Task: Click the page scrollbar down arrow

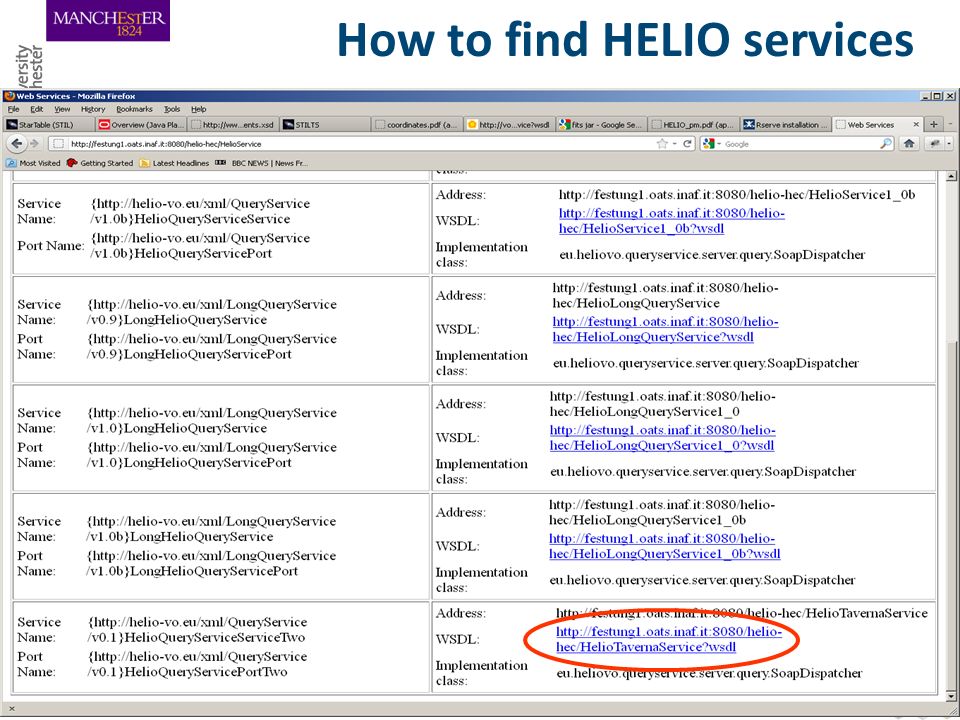Action: (951, 696)
